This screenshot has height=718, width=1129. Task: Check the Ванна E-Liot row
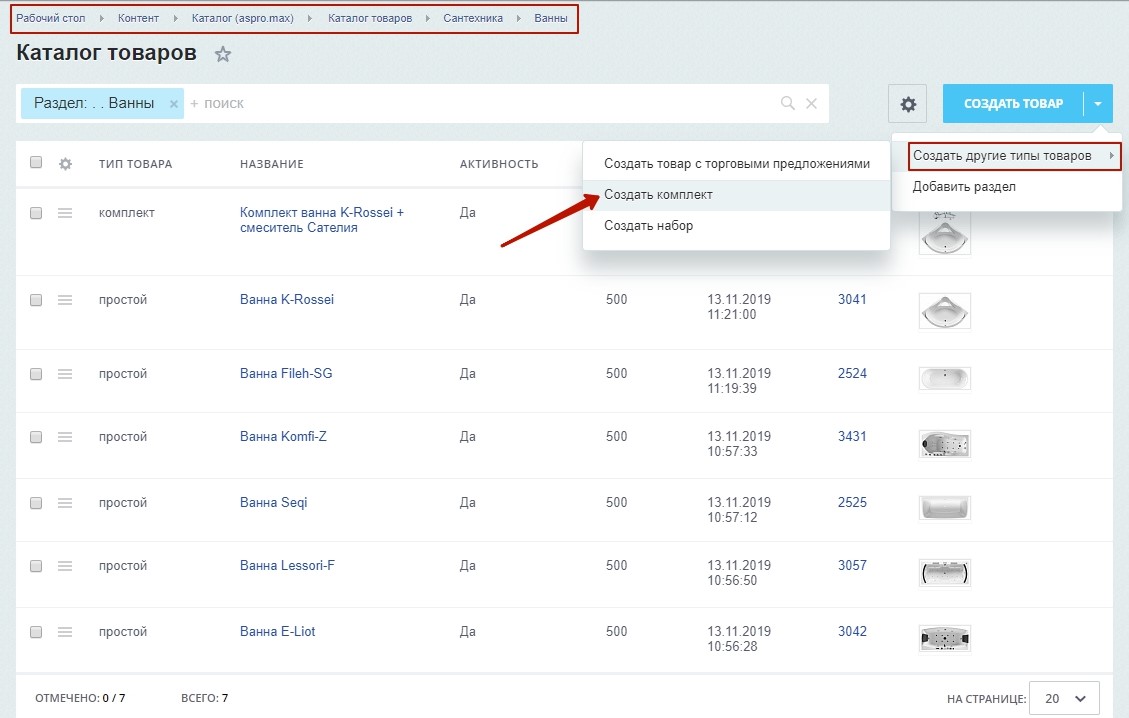pyautogui.click(x=36, y=632)
